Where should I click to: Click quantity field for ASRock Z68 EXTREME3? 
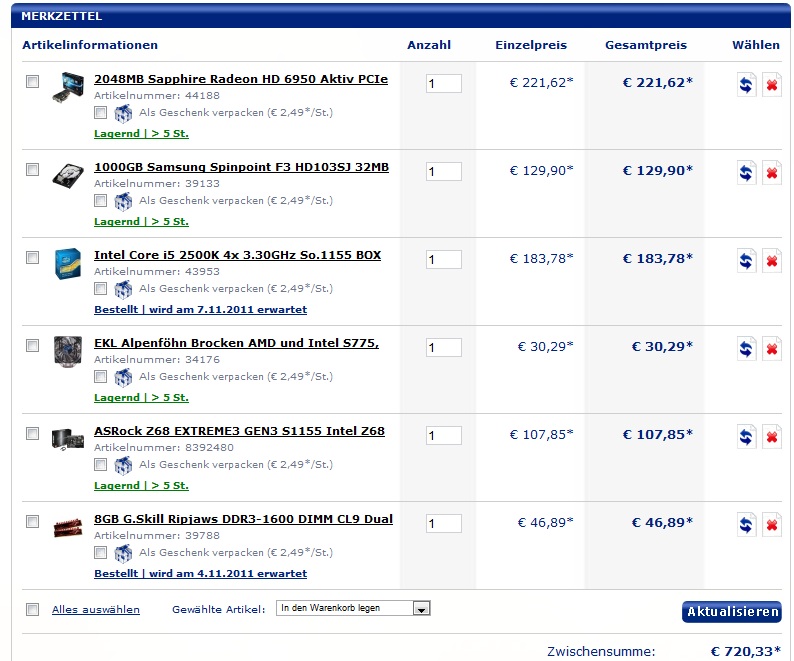coord(444,436)
